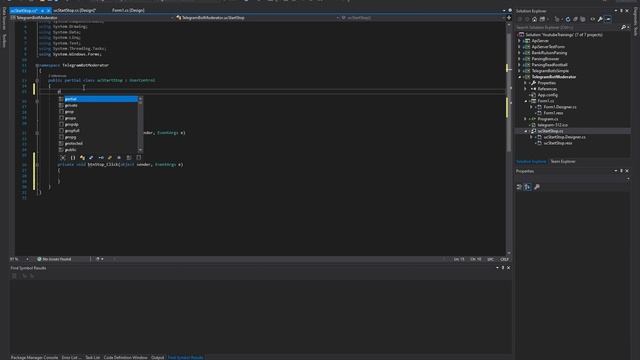Expand the Properties folder node
The image size is (640, 360).
click(526, 83)
